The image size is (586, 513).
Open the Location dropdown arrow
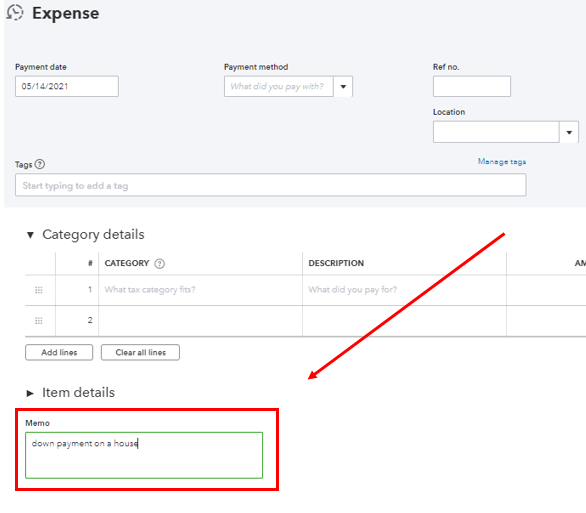tap(569, 132)
